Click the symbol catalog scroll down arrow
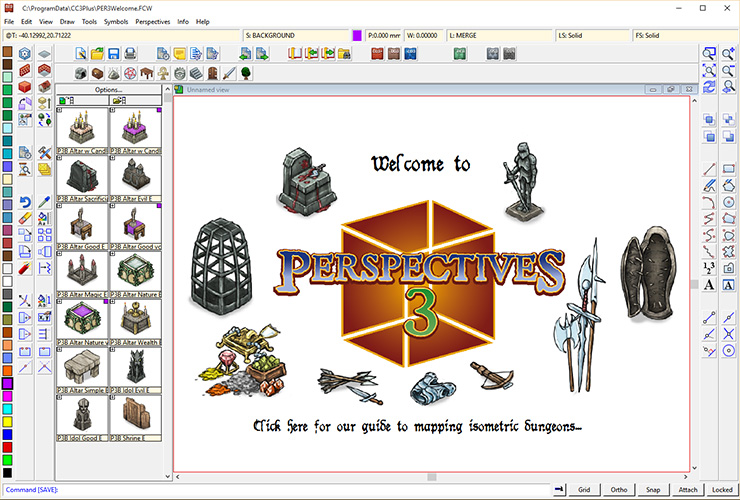740x500 pixels. point(168,476)
